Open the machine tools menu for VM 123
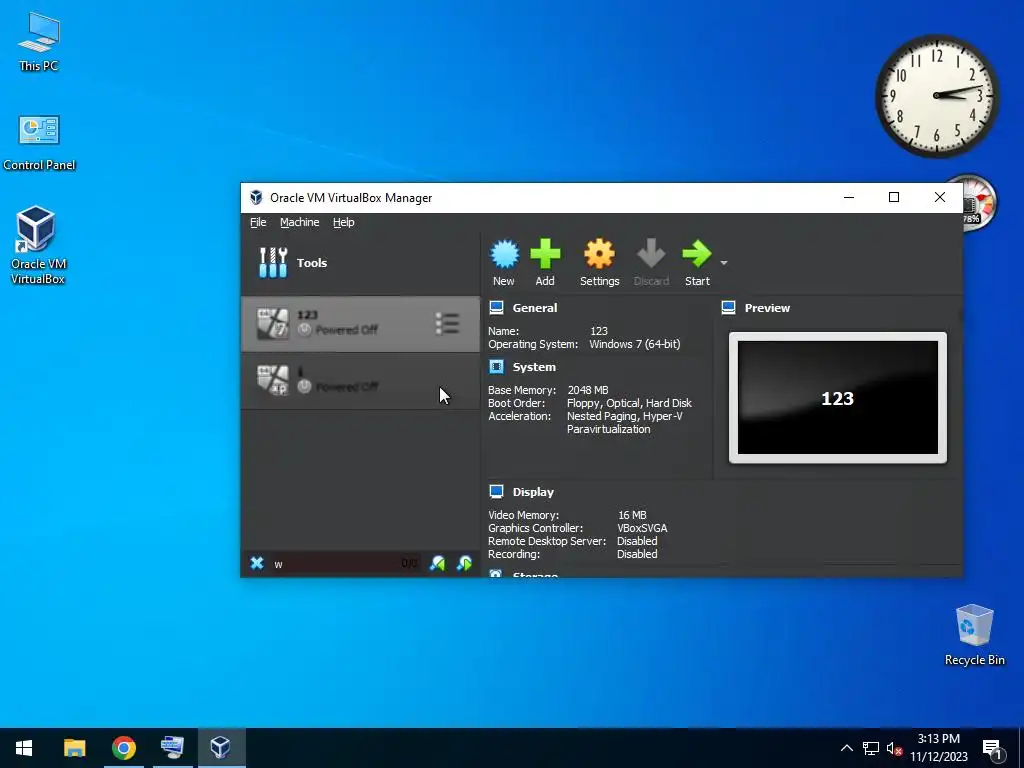1024x768 pixels. [x=447, y=323]
